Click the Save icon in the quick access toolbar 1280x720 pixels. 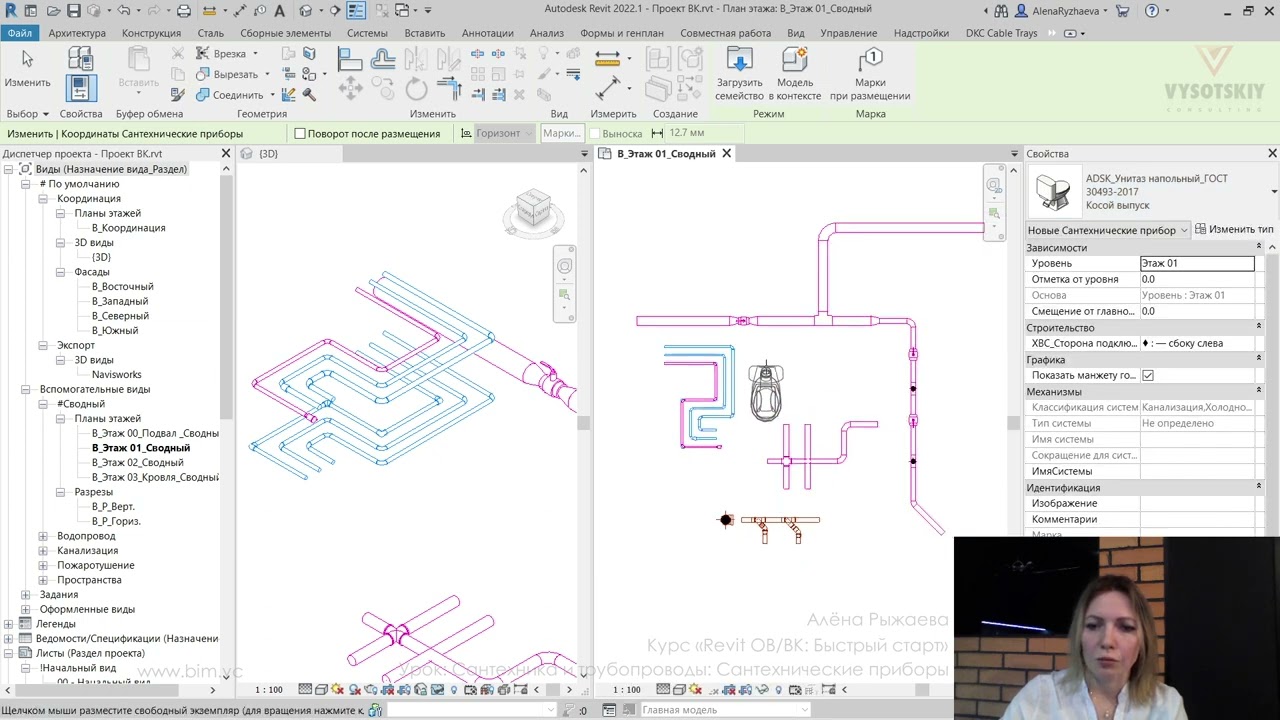73,11
